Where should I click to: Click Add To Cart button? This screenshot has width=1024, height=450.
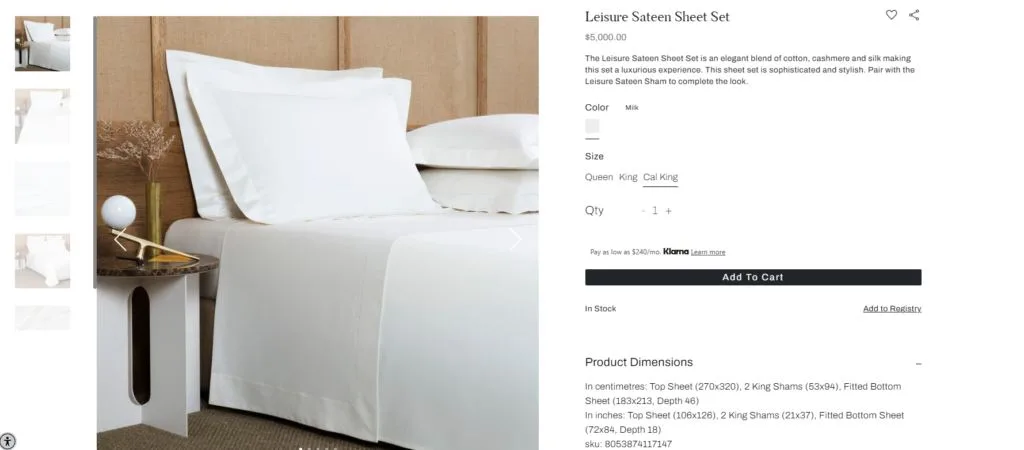753,277
